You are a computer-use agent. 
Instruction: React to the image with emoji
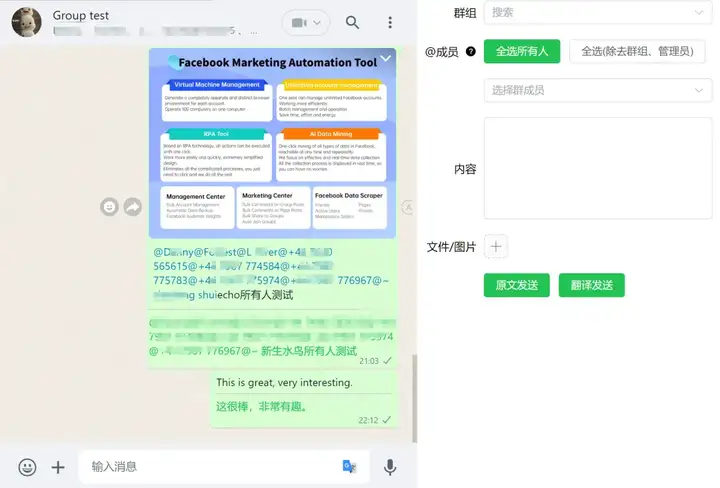click(x=109, y=207)
